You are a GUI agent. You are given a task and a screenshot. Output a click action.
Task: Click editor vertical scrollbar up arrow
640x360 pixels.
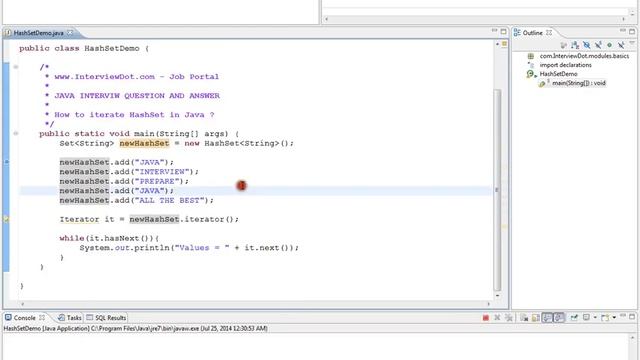point(497,44)
